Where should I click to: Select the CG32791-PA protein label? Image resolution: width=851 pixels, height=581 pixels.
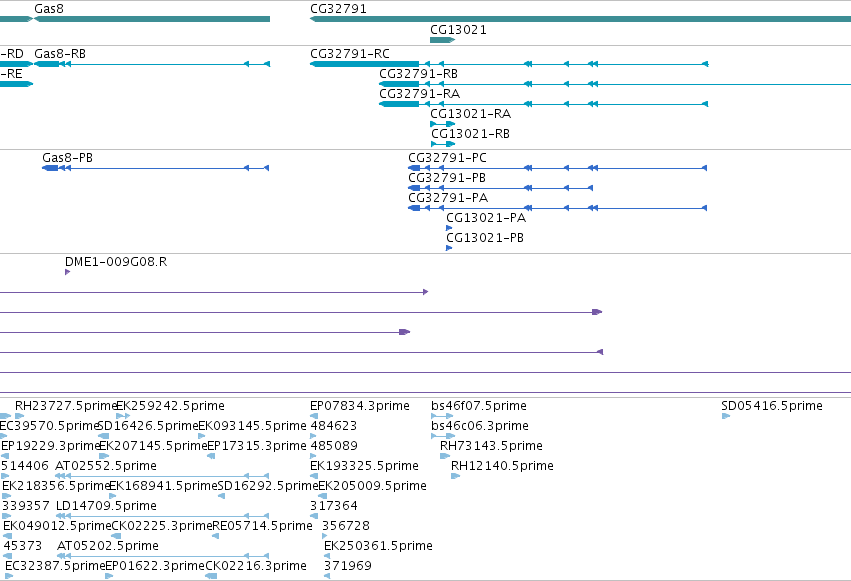point(448,198)
